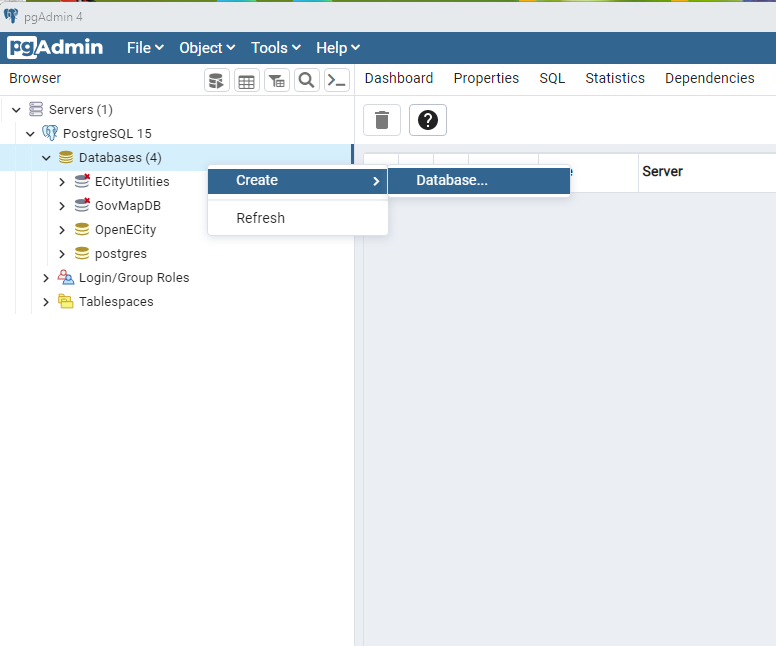Select Database... from Create submenu

point(479,181)
